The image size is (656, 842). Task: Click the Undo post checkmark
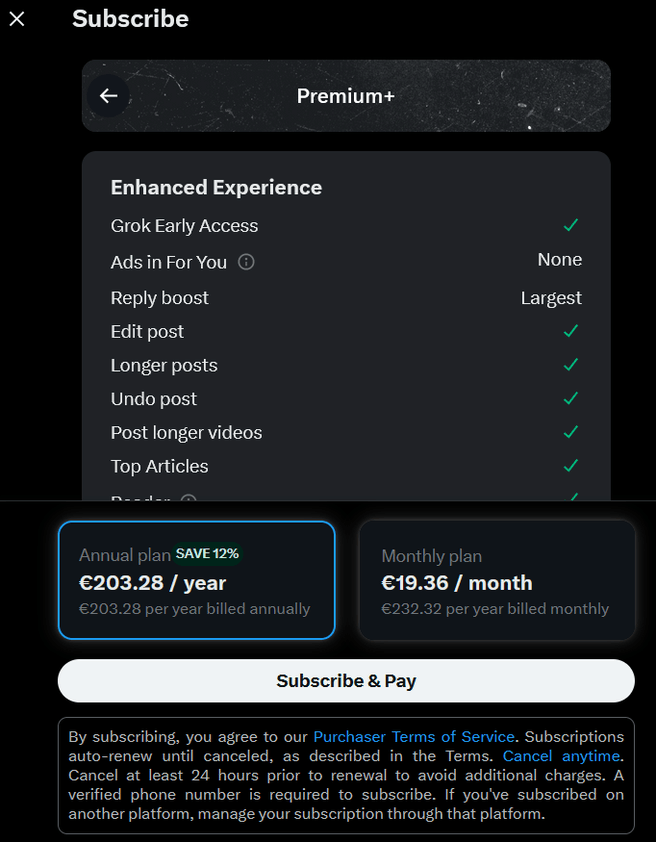pos(571,399)
